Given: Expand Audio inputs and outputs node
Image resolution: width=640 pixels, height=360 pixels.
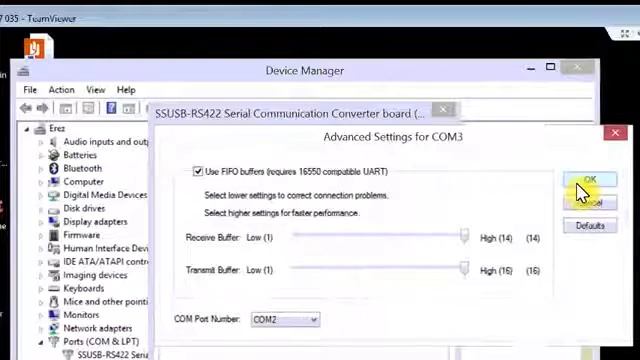Looking at the screenshot, I should click(41, 142).
